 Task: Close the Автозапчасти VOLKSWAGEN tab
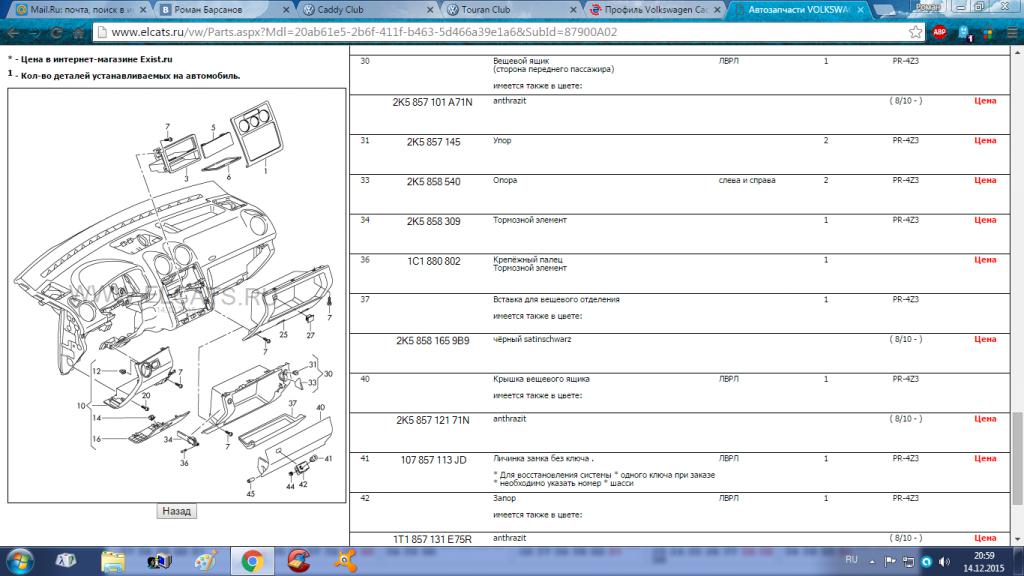coord(861,10)
